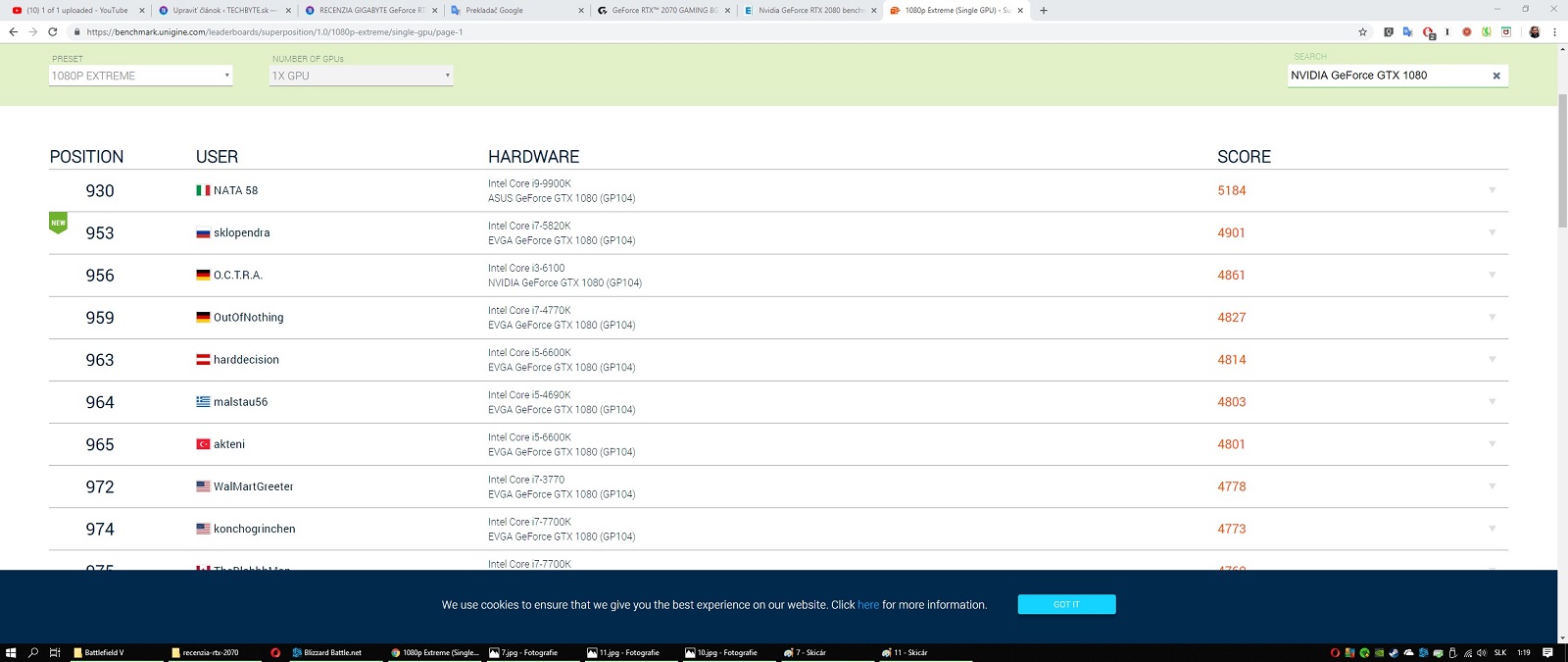This screenshot has width=1568, height=662.
Task: Expand details for konchogrinchen row
Action: point(1492,528)
